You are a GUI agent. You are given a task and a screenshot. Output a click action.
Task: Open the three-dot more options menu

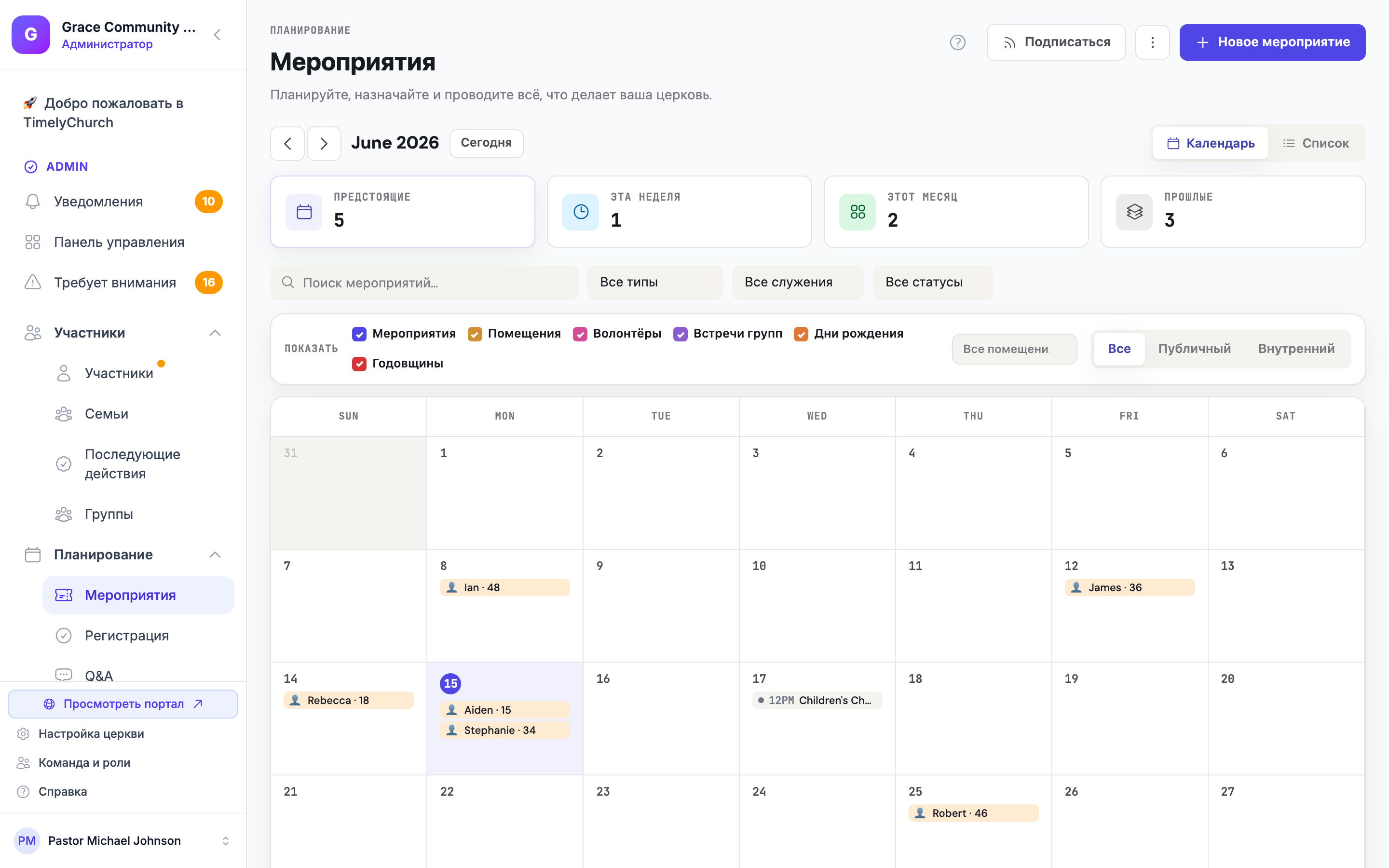tap(1152, 42)
